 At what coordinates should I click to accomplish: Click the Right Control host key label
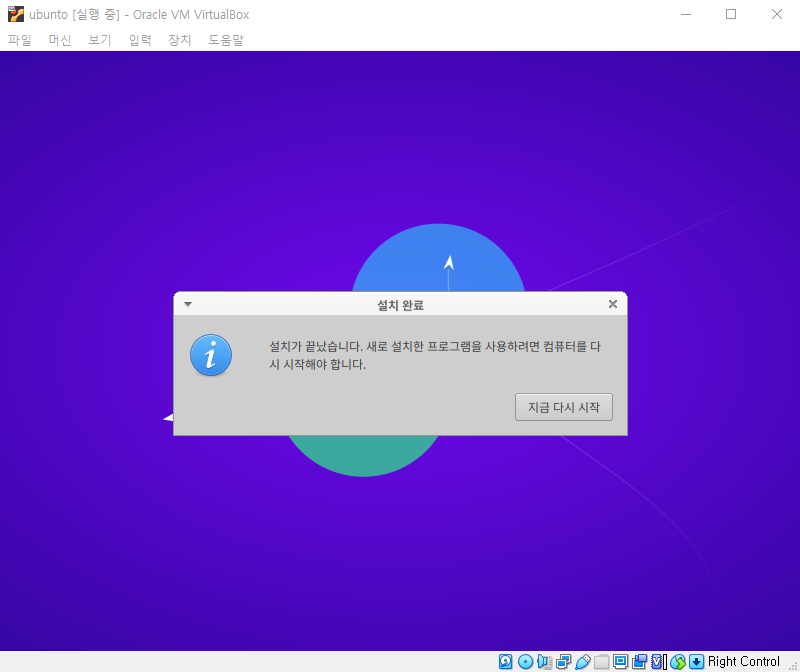[744, 661]
